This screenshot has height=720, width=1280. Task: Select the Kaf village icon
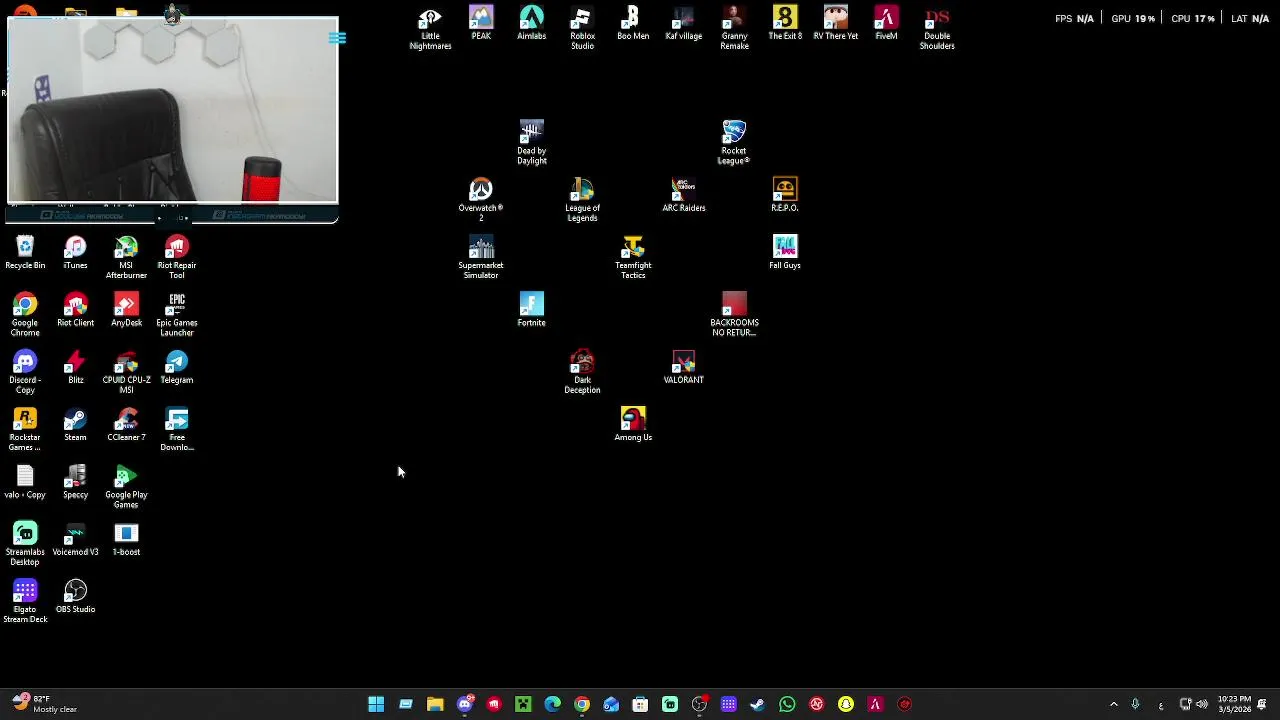coord(683,24)
